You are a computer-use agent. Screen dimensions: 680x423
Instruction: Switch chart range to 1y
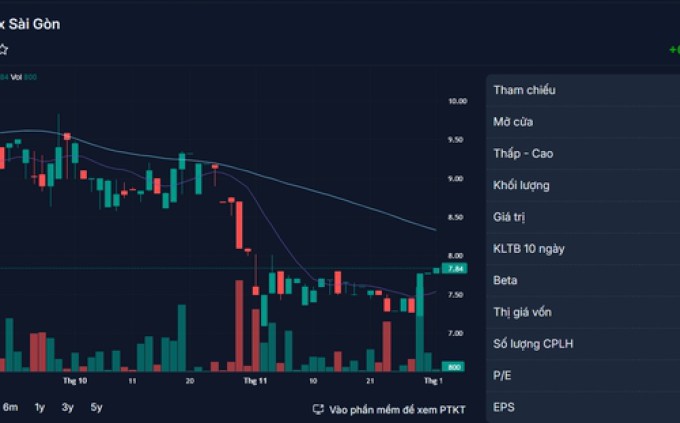click(x=39, y=407)
